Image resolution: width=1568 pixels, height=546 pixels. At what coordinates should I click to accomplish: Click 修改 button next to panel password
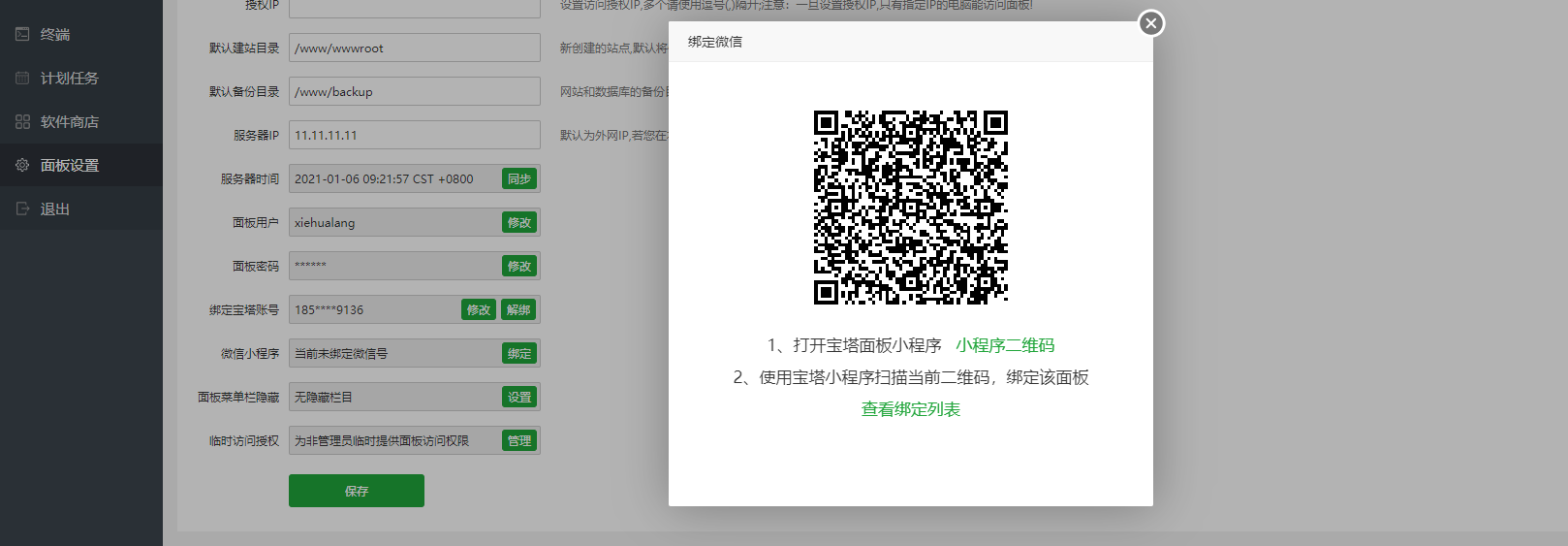click(519, 266)
